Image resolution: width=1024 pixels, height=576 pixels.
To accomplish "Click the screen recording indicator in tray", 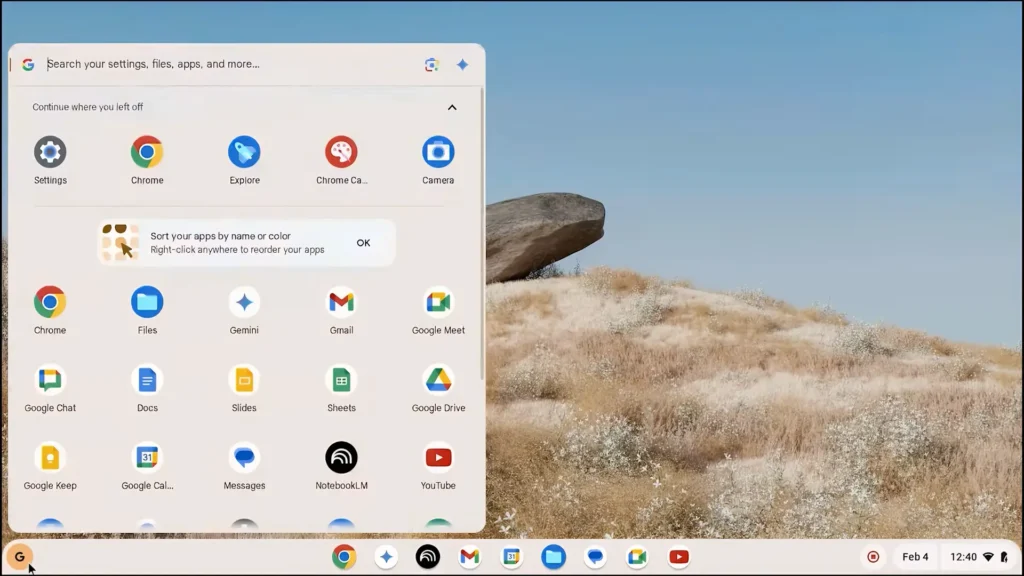I will click(873, 557).
